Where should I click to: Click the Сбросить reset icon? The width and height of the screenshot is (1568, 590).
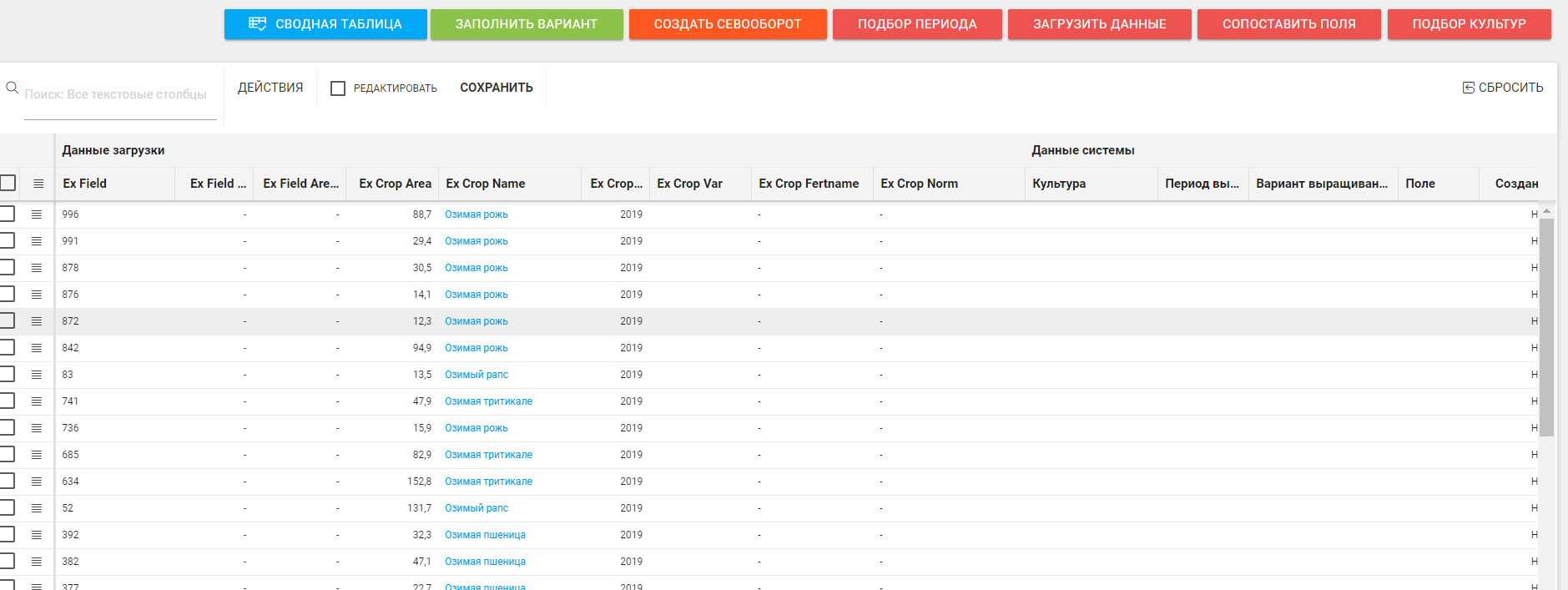(1468, 88)
